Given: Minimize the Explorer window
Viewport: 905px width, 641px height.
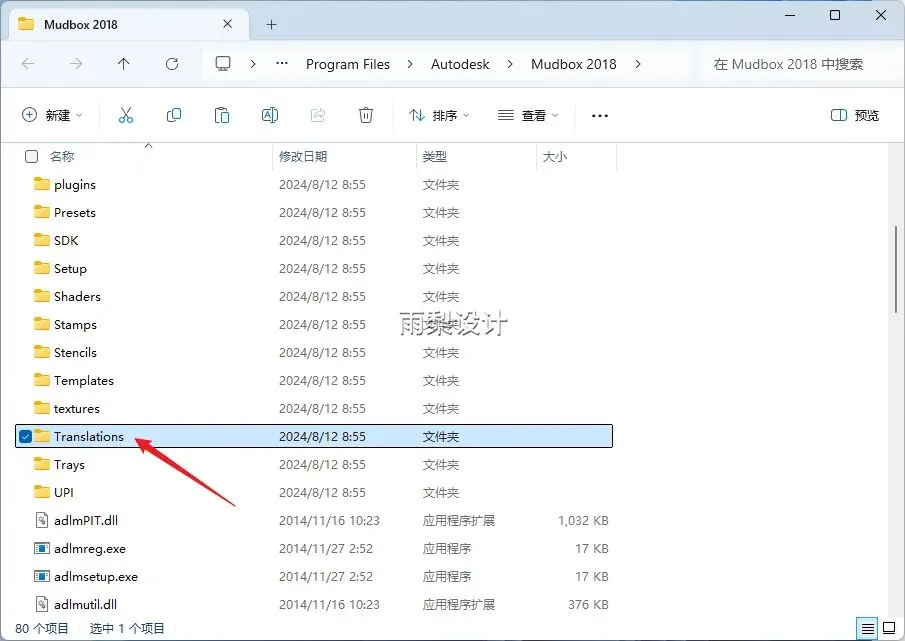Looking at the screenshot, I should [x=790, y=16].
